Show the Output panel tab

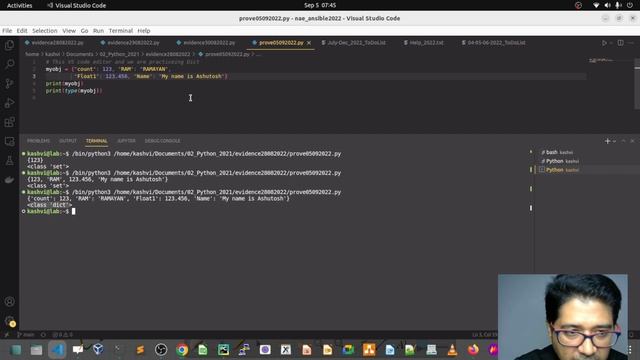coord(68,141)
